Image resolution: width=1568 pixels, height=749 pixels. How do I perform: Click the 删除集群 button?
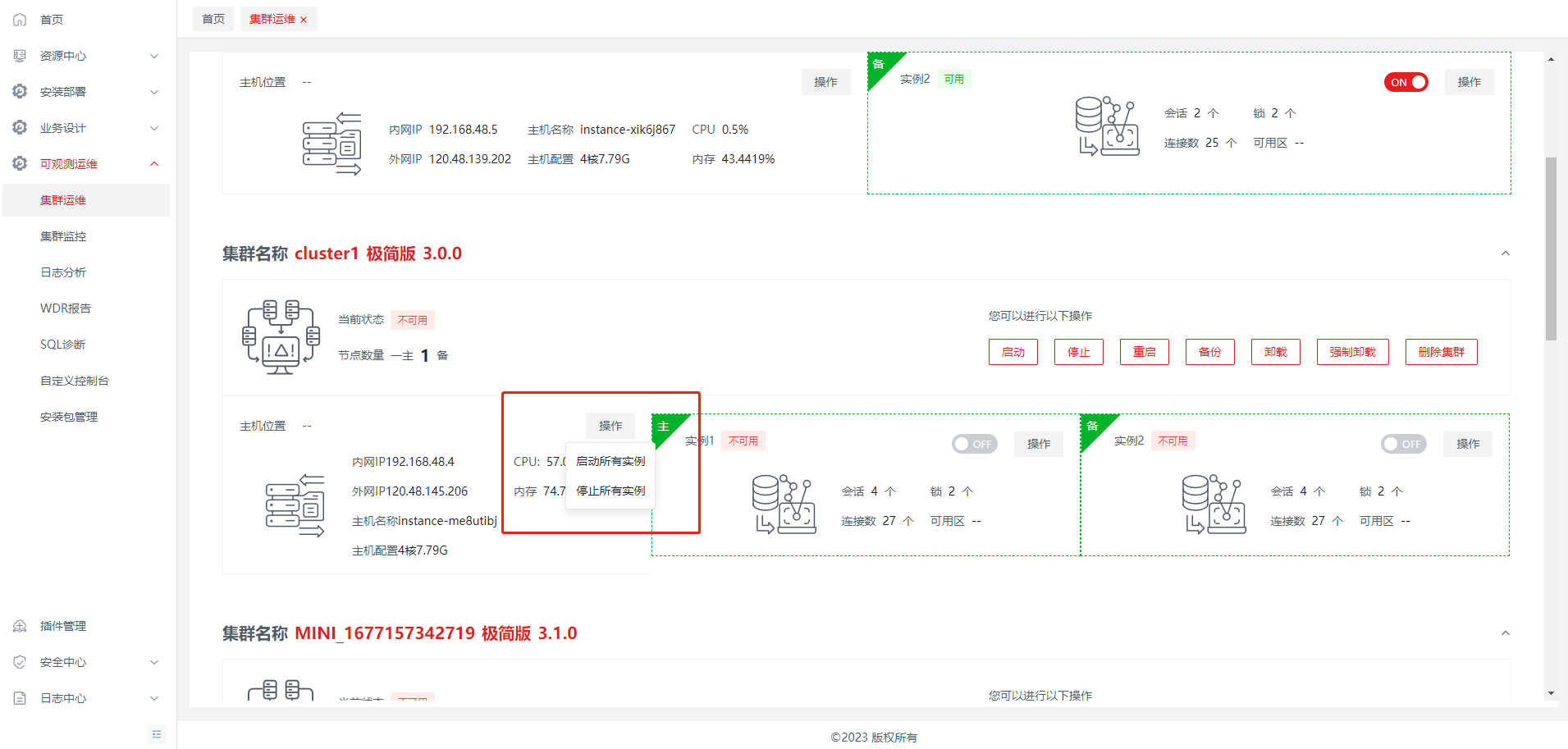pyautogui.click(x=1441, y=352)
